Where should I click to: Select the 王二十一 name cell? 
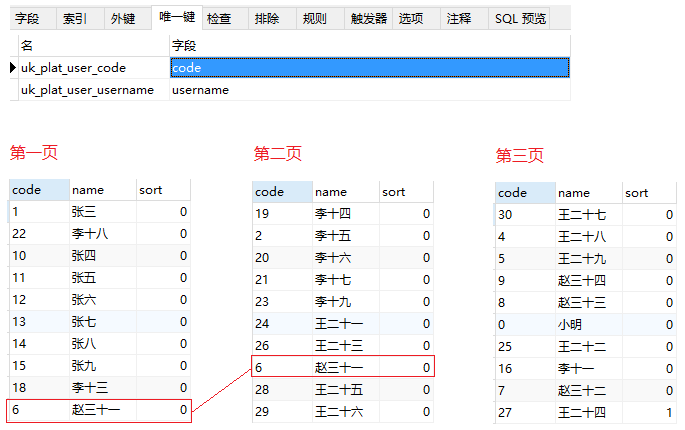coord(346,324)
